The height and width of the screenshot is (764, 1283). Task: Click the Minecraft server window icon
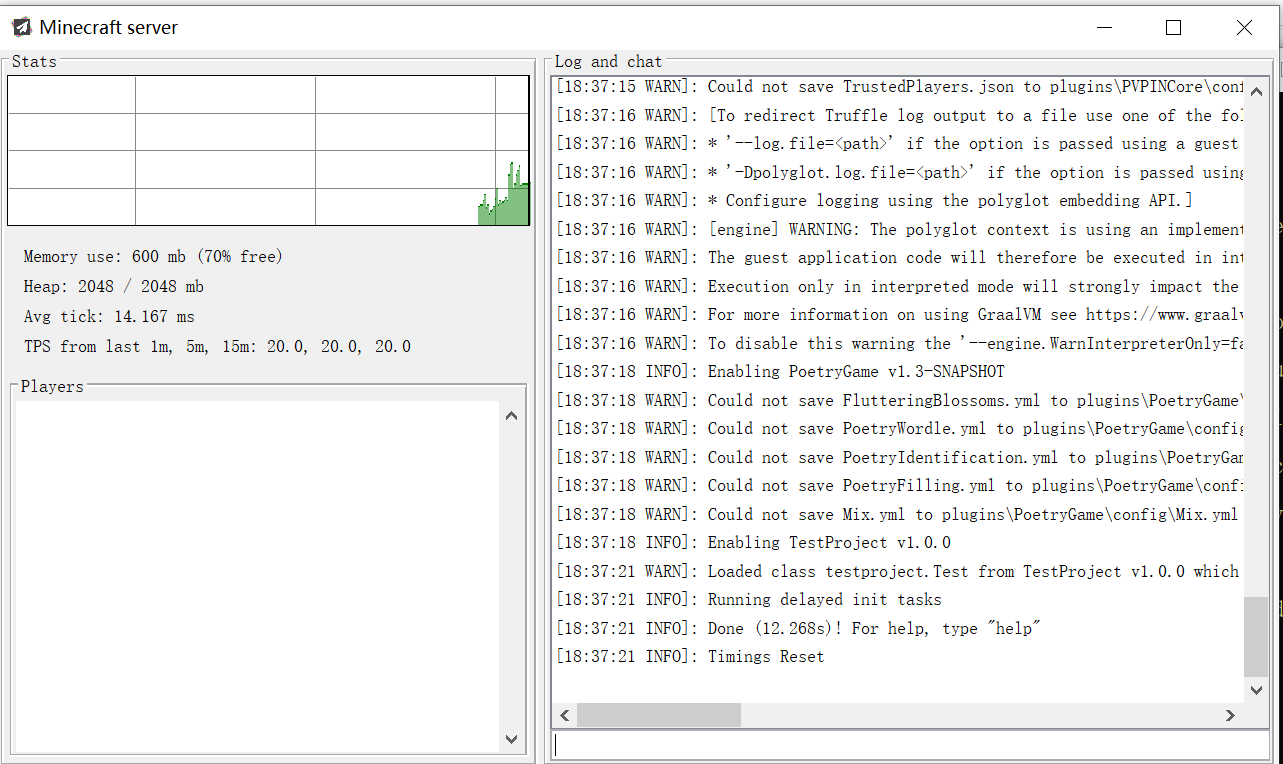point(21,27)
